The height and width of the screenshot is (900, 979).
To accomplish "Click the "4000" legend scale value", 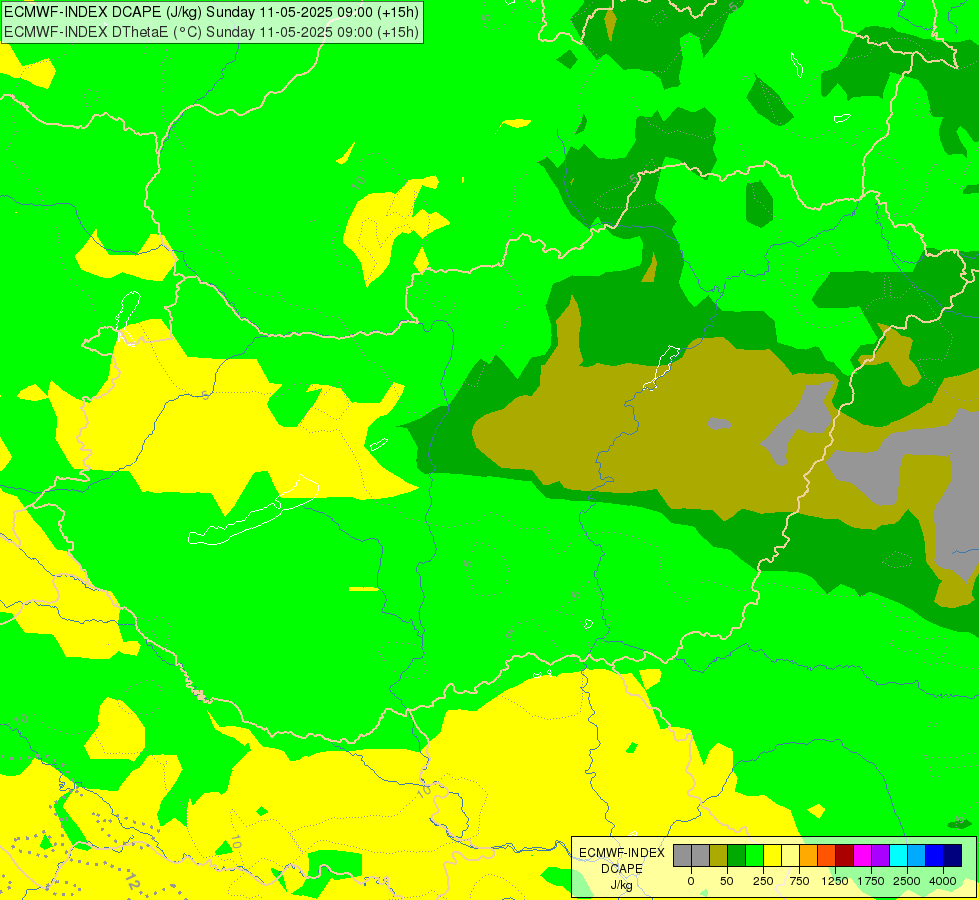I will click(943, 881).
